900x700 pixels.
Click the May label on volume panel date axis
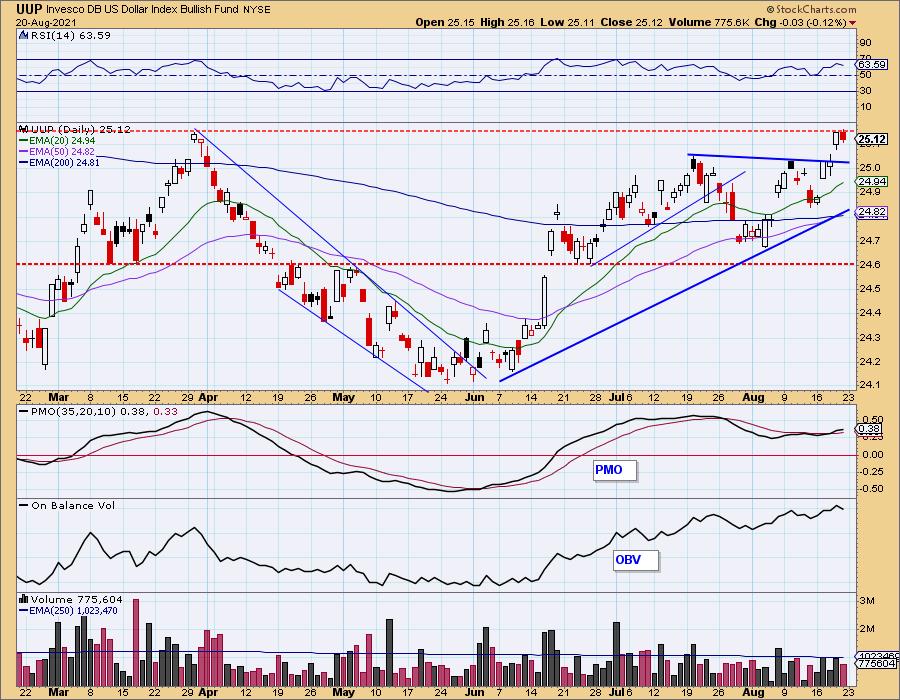tap(343, 692)
